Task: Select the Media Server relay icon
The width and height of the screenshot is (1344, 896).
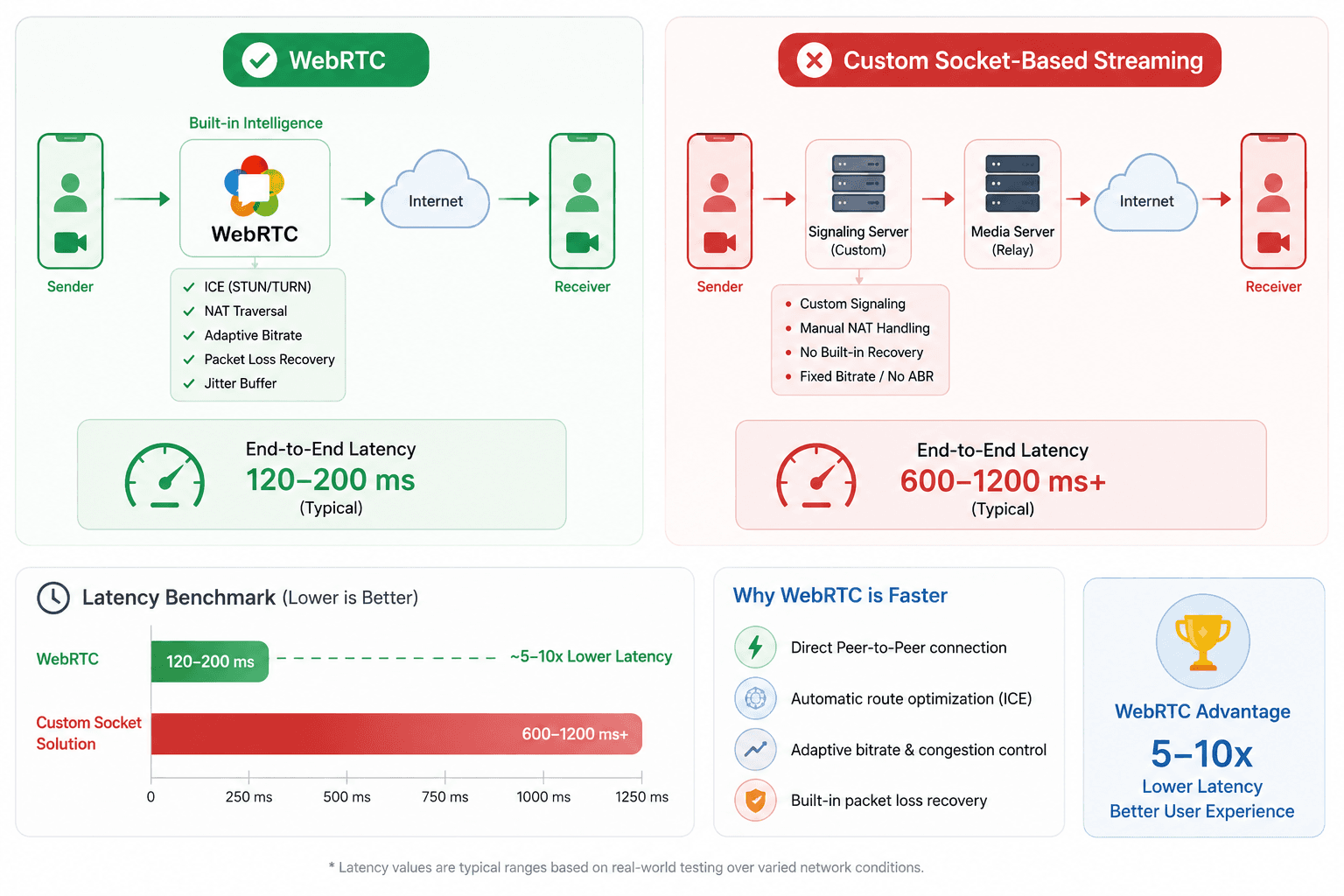Action: pos(1012,183)
